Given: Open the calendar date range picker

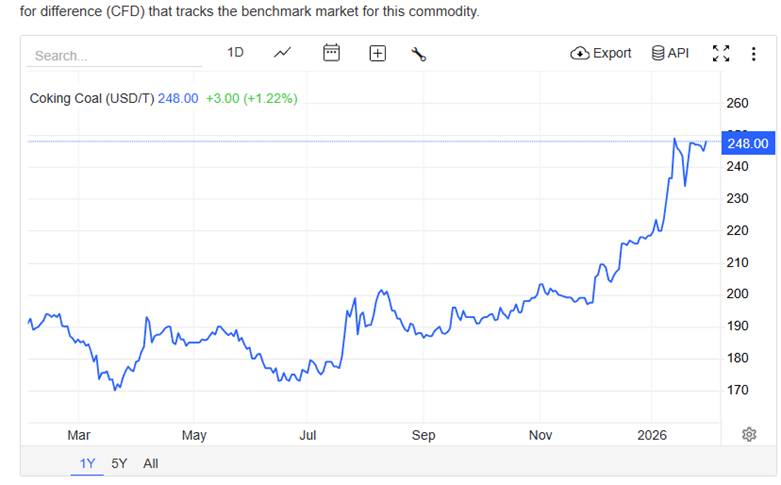Looking at the screenshot, I should [x=332, y=53].
